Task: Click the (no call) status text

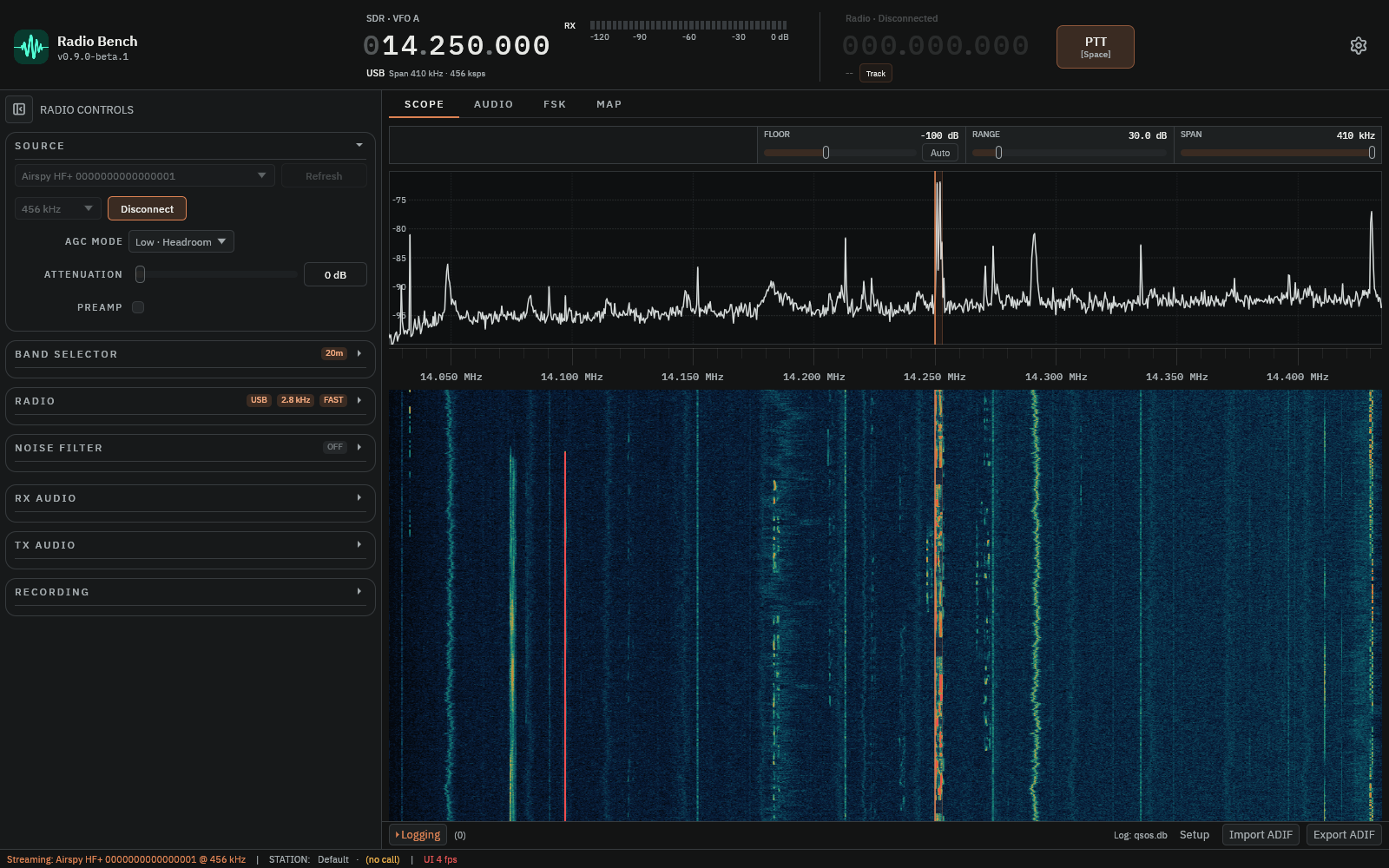Action: click(x=383, y=859)
